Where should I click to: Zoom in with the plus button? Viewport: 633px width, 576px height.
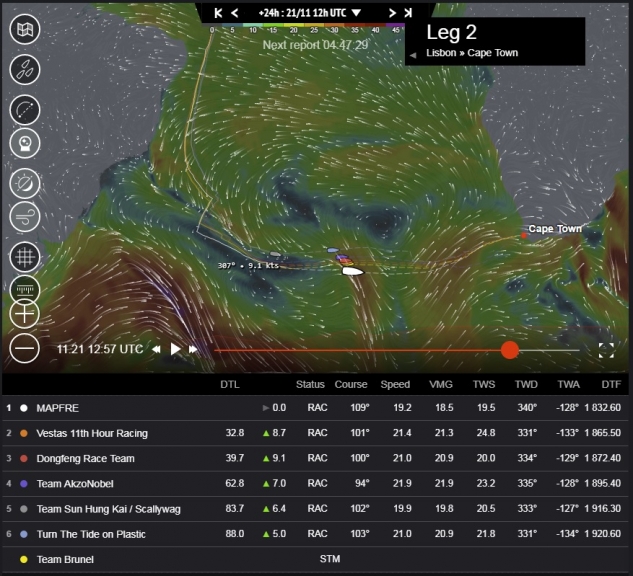[x=25, y=314]
